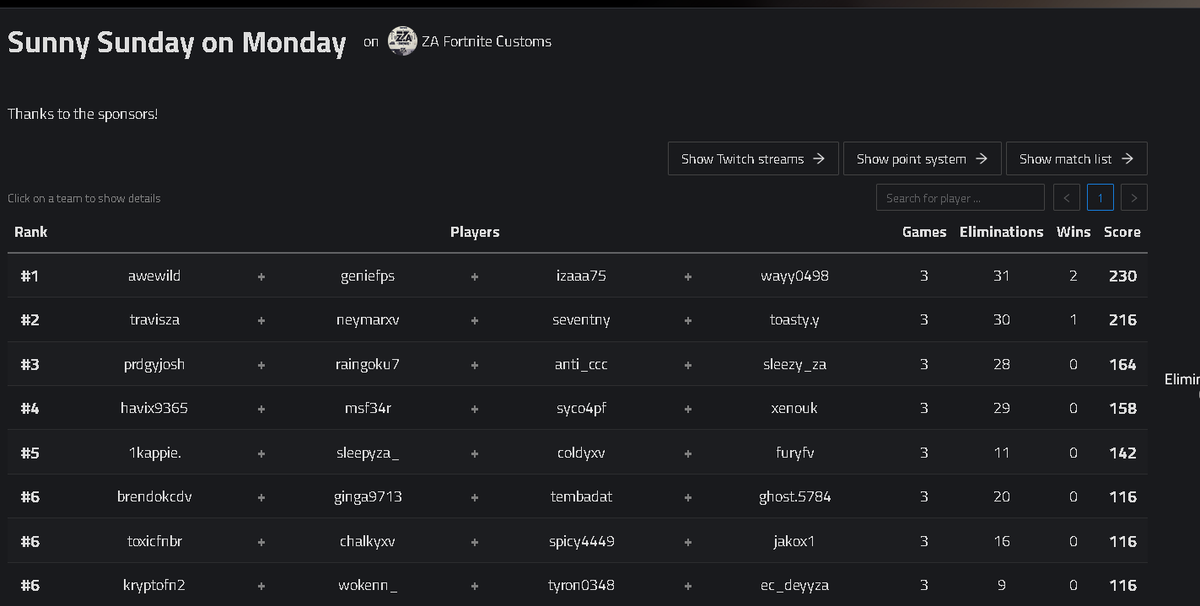Open the Show match list button
Image resolution: width=1200 pixels, height=606 pixels.
[x=1076, y=158]
